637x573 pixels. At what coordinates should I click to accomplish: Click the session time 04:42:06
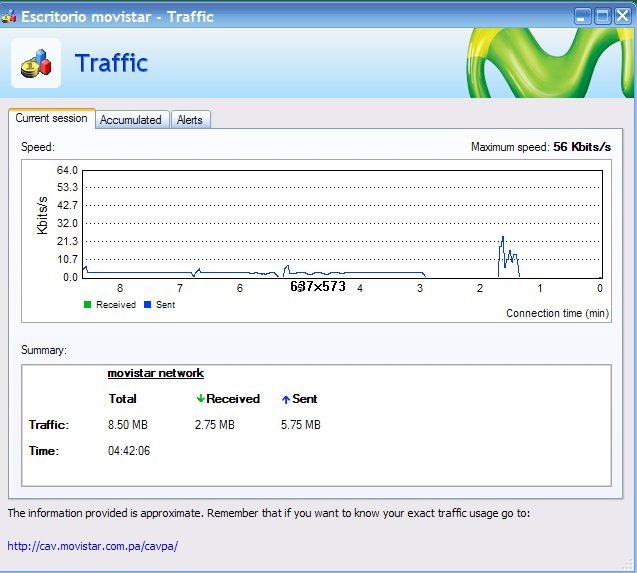pos(129,451)
